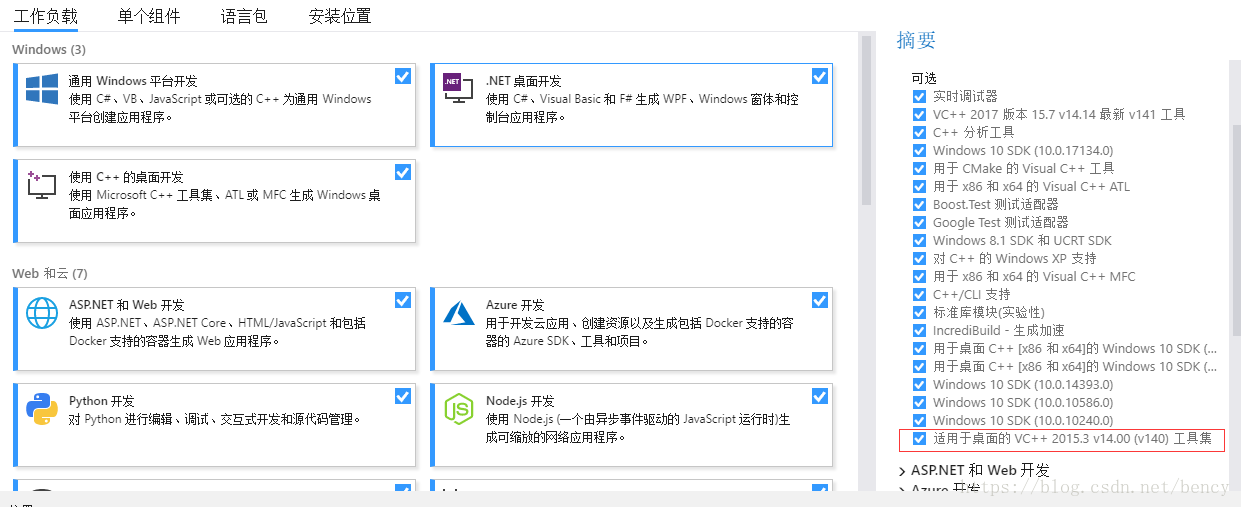This screenshot has height=507, width=1241.
Task: Toggle VC++ 2015.3 v14.00 (v140) 工具集 checkbox
Action: [x=919, y=438]
